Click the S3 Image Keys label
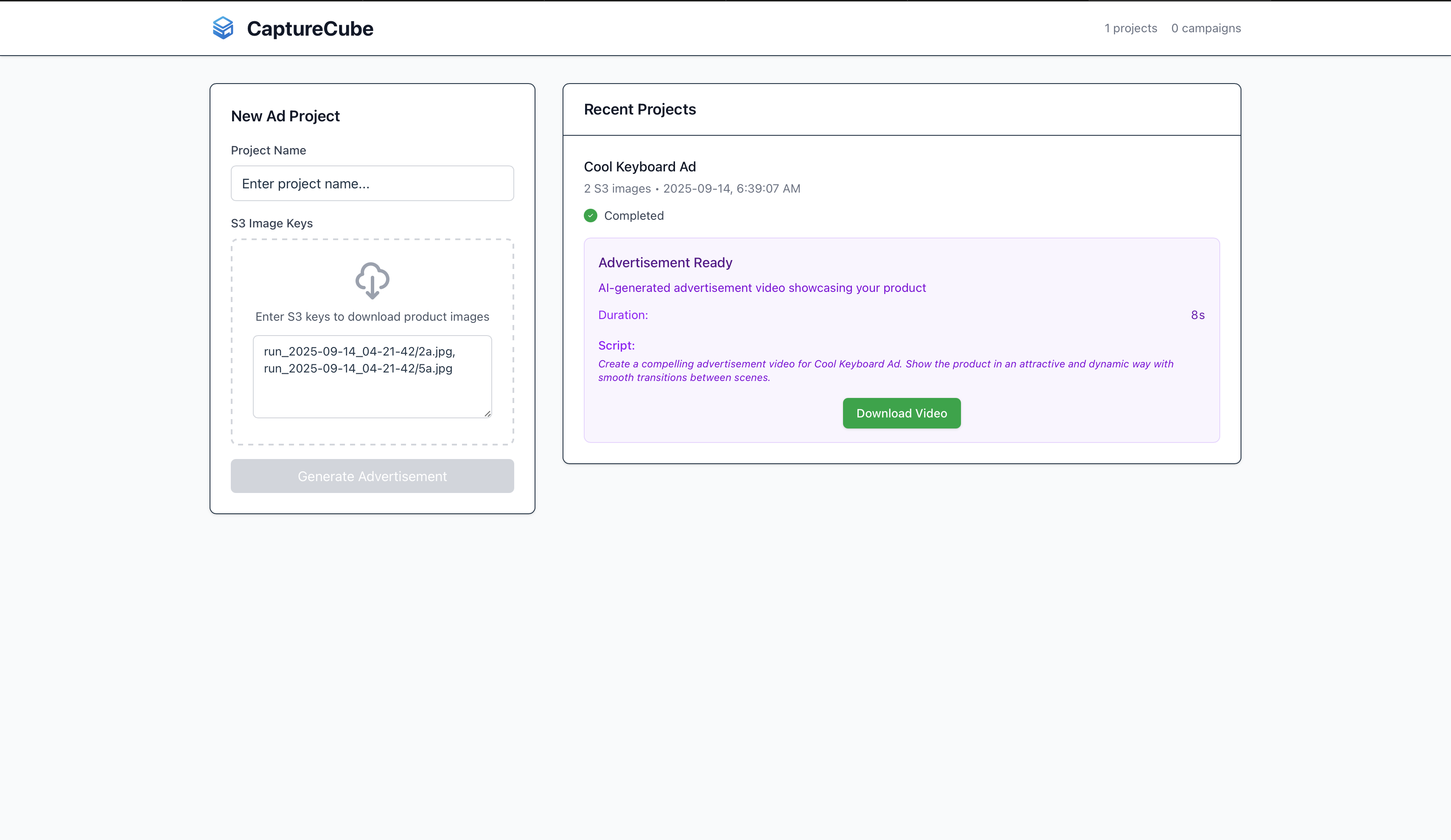The image size is (1451, 840). 272,224
